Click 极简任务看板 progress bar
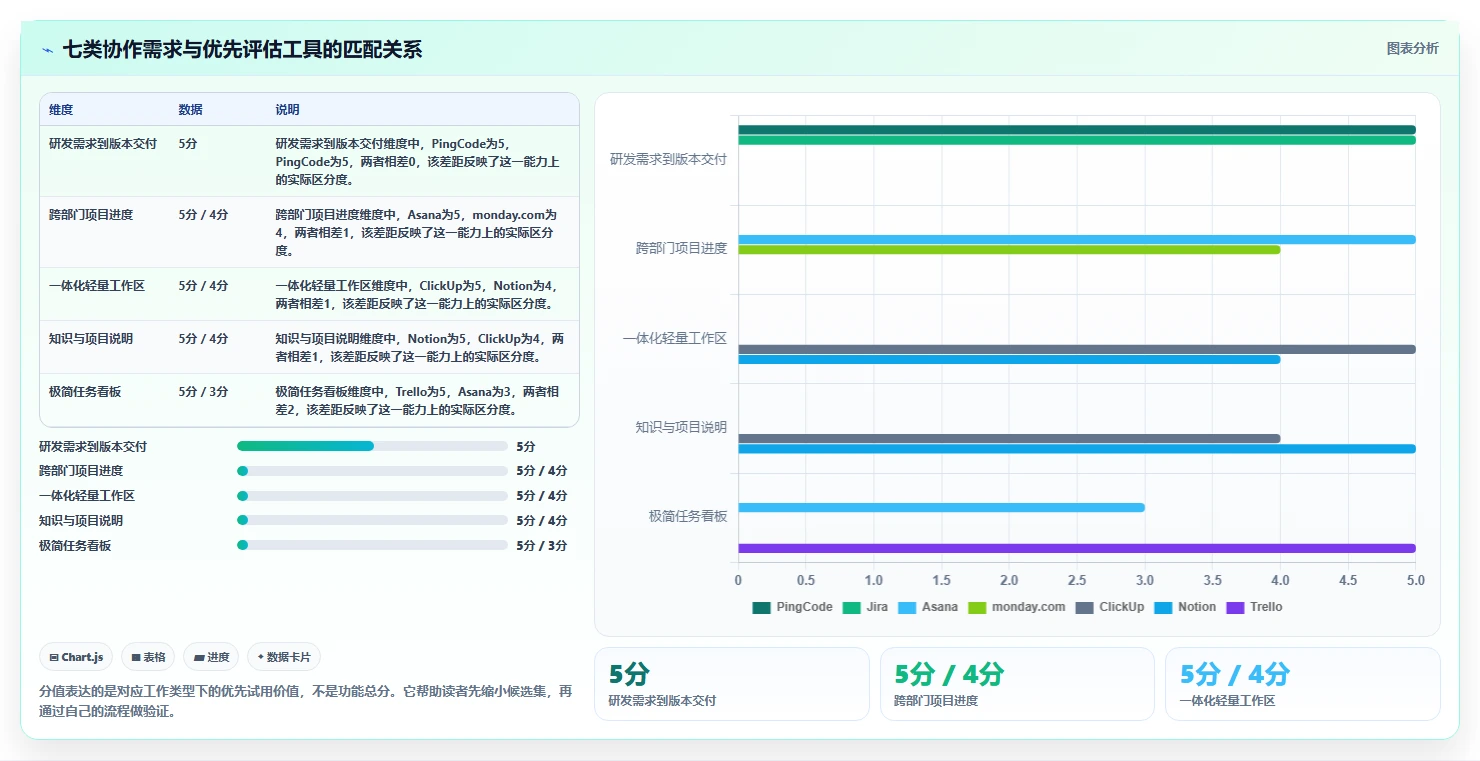1480x761 pixels. (x=372, y=545)
